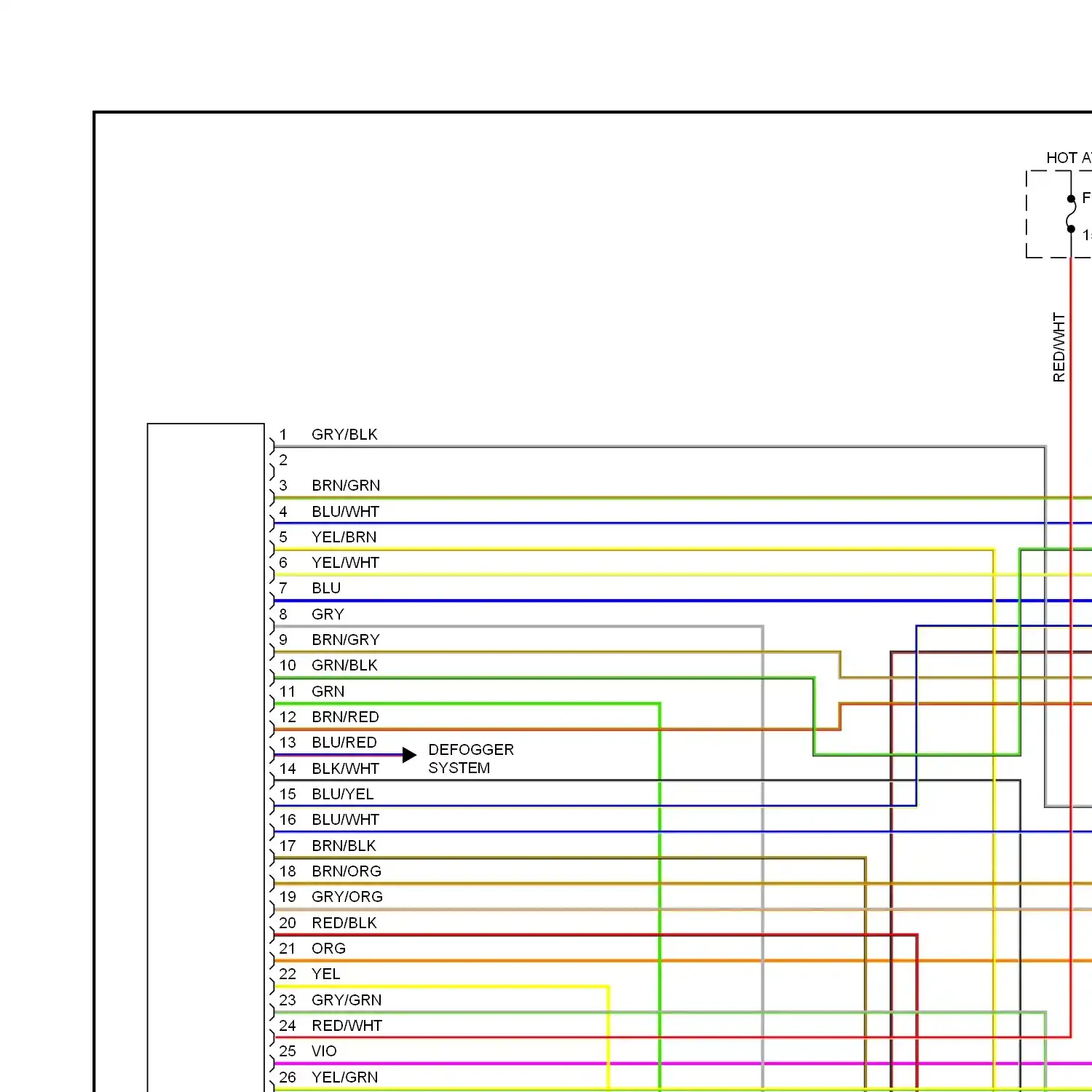Click the DEFOGGER SYSTEM reference text
Image resolution: width=1092 pixels, height=1092 pixels.
(x=471, y=759)
